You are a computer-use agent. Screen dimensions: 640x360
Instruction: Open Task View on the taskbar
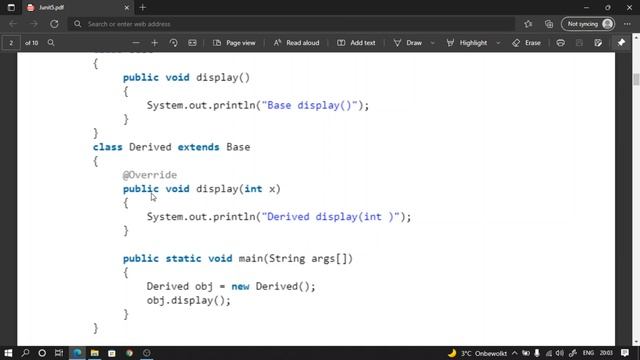[59, 353]
